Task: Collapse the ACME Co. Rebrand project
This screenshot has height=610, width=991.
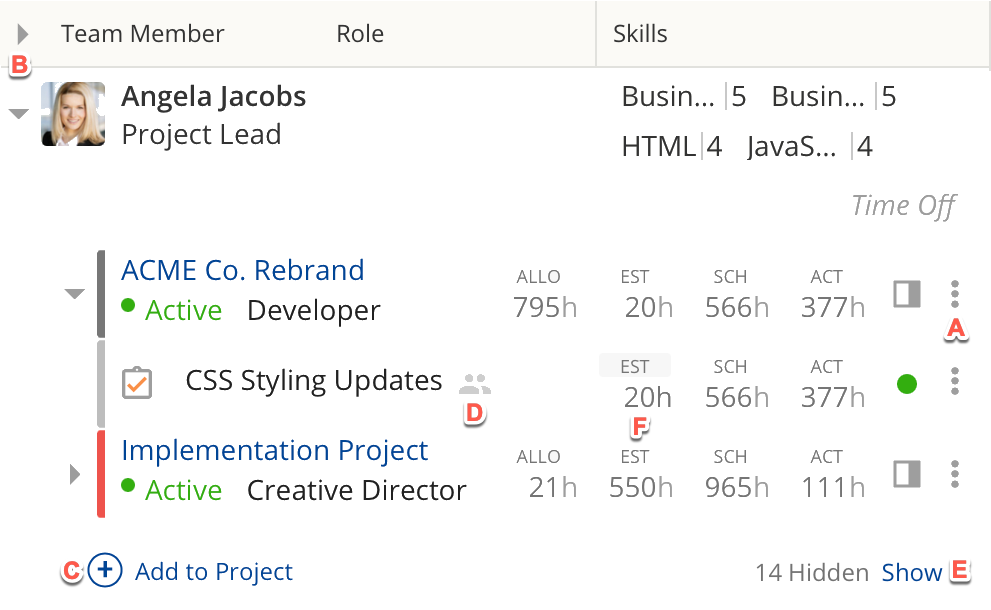Action: [x=74, y=294]
